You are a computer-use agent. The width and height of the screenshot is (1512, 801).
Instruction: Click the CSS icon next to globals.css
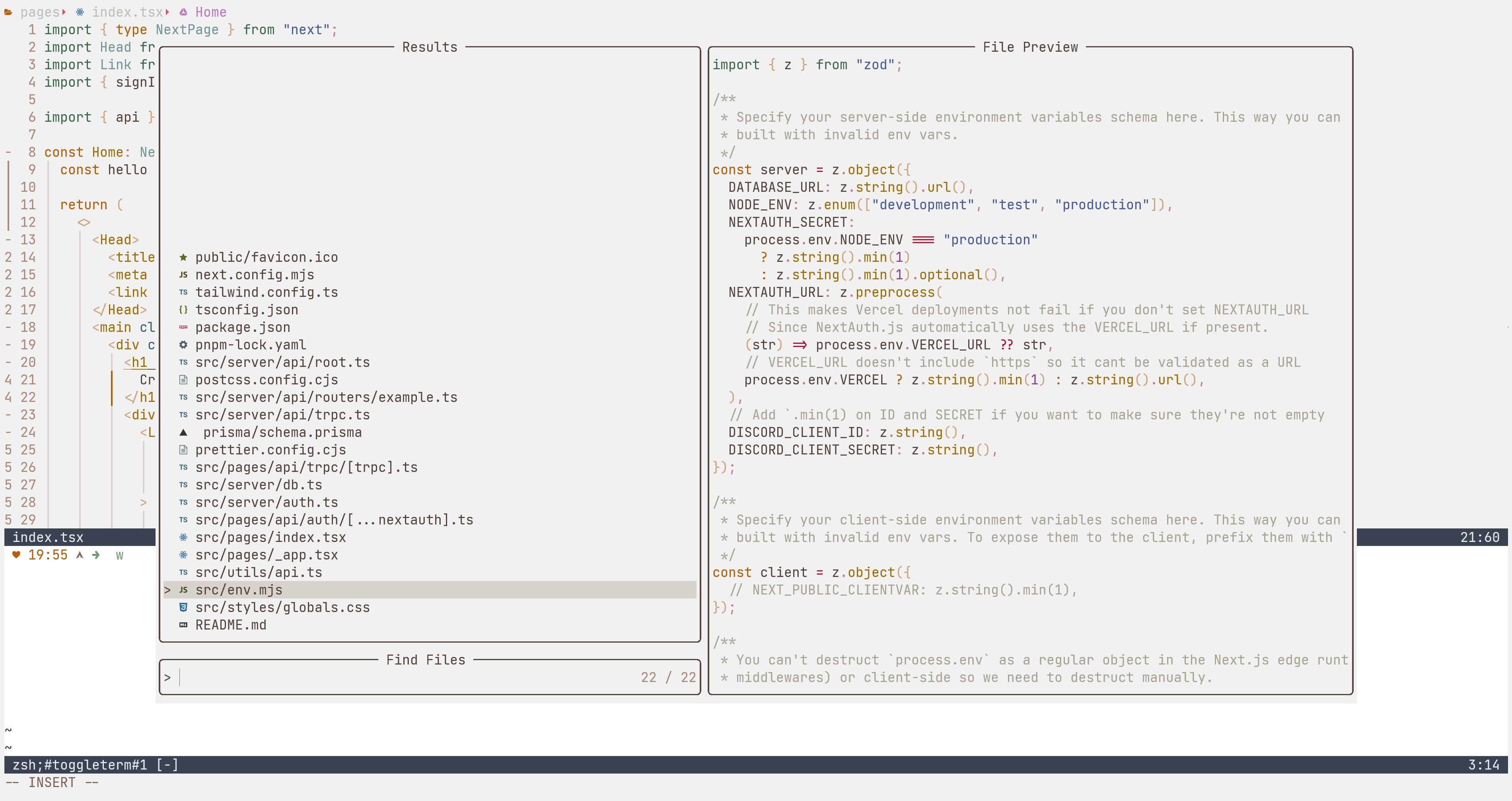(x=183, y=607)
